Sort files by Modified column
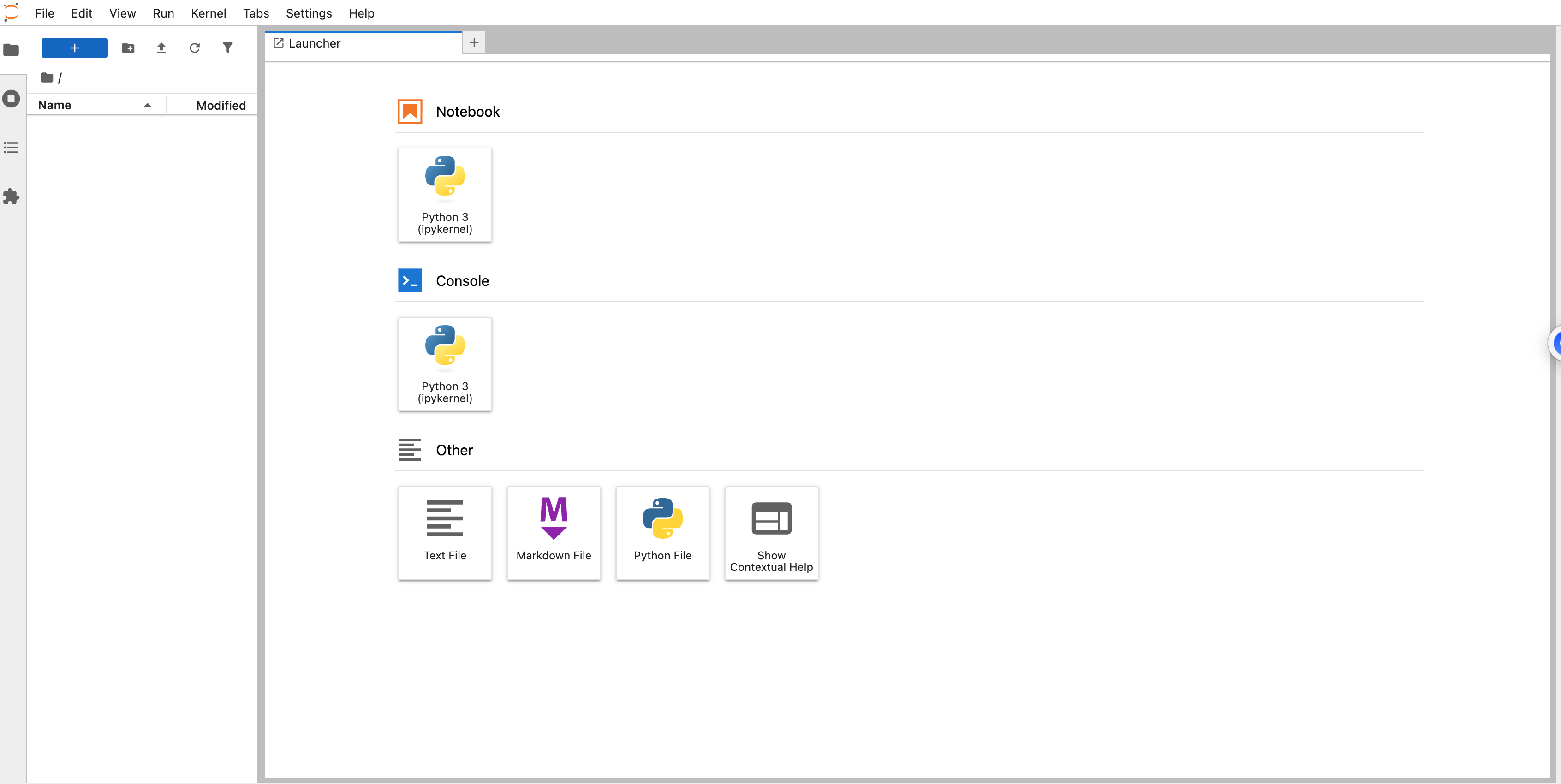 pyautogui.click(x=220, y=106)
